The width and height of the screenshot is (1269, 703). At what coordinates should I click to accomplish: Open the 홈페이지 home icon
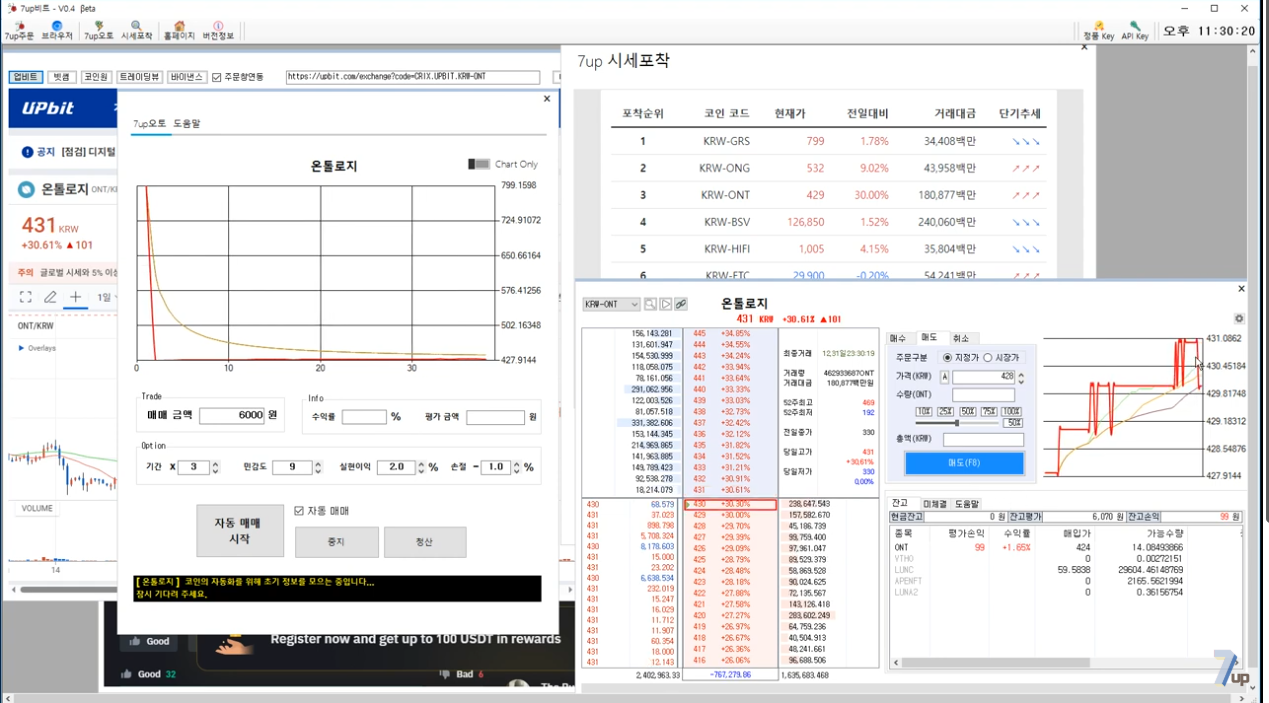(x=179, y=31)
